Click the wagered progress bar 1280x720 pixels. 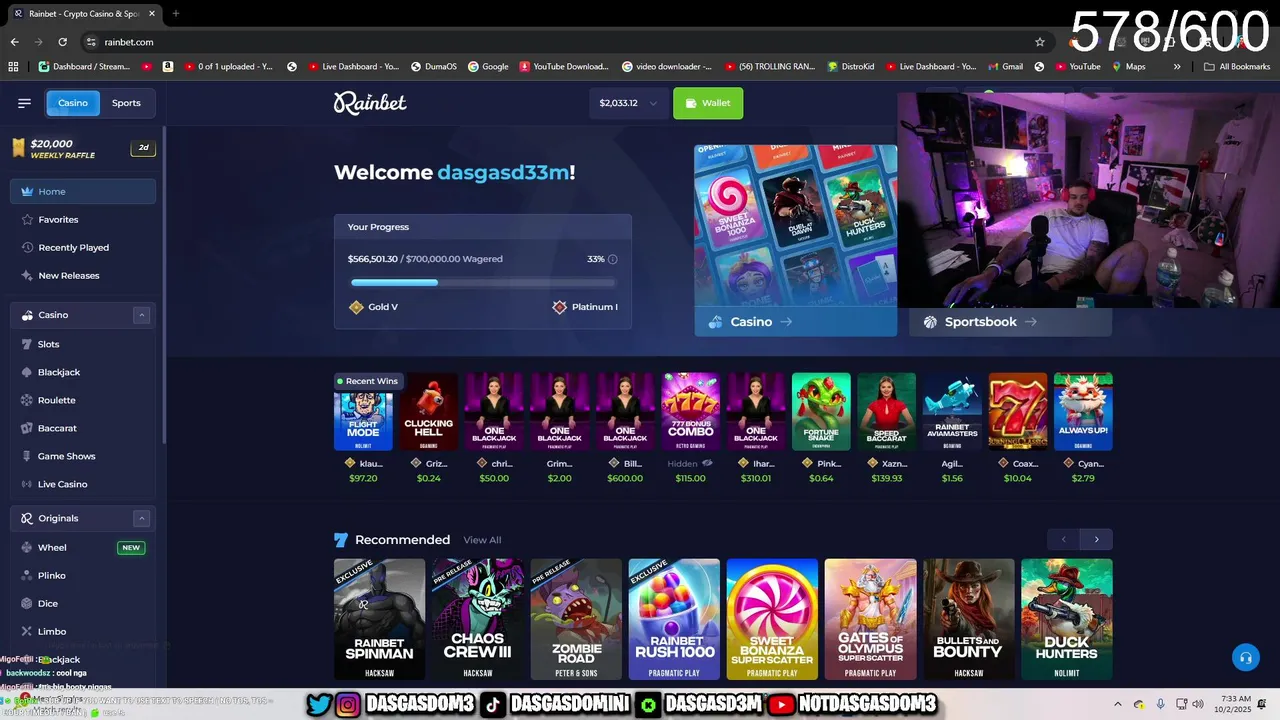[483, 283]
